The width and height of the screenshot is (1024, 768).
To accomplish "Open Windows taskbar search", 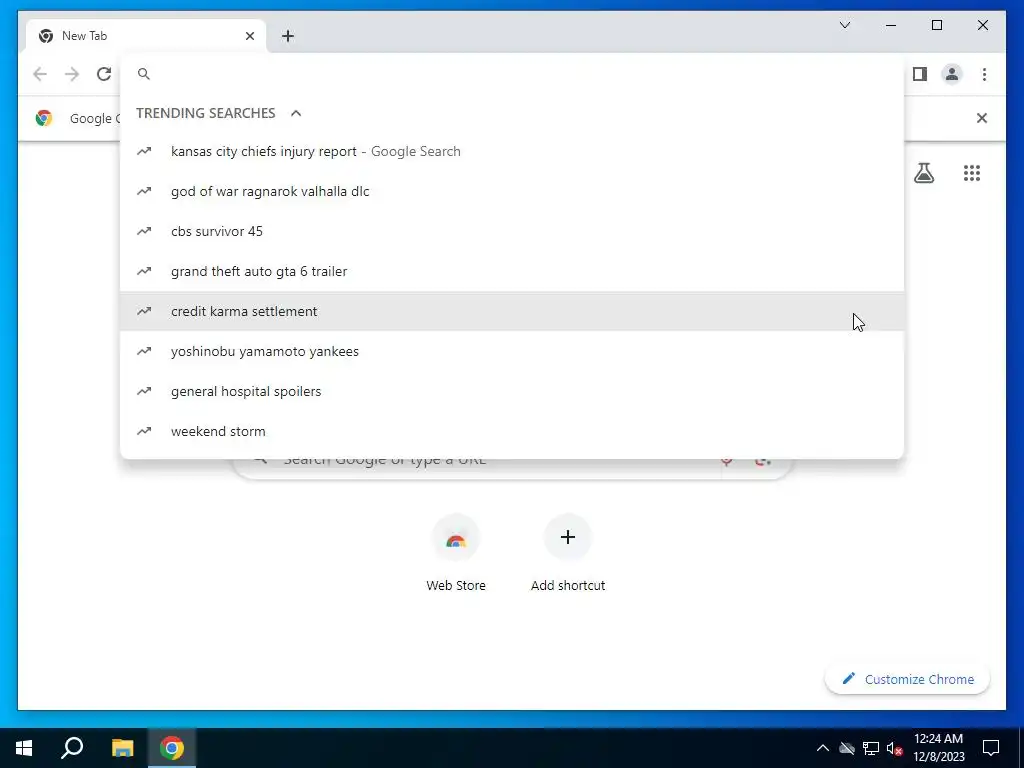I will tap(72, 748).
